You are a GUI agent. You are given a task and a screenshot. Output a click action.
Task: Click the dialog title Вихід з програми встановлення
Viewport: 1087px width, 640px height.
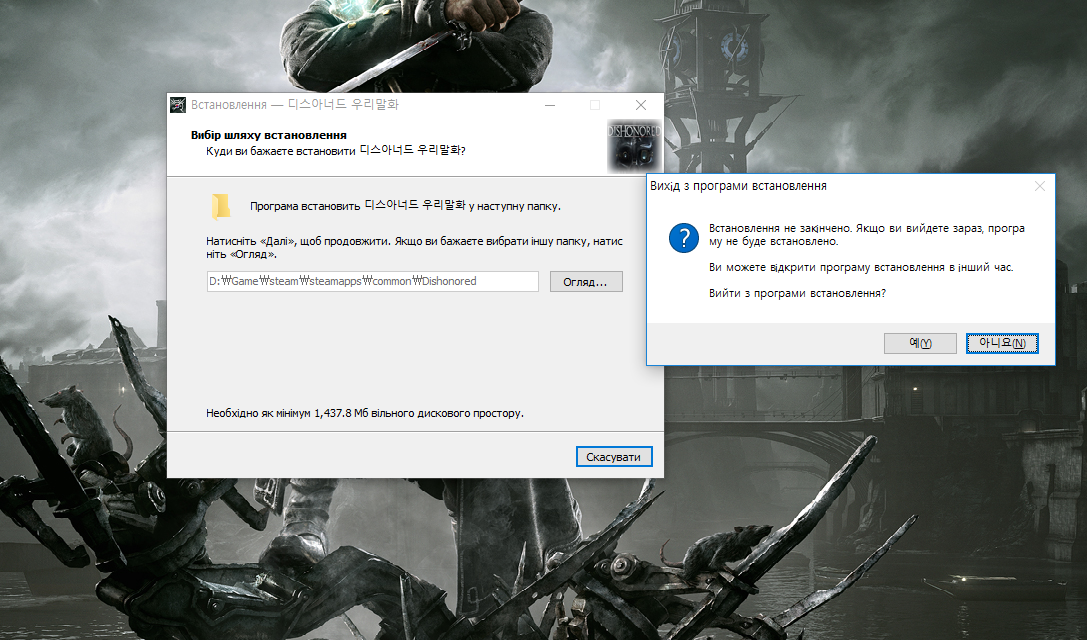pyautogui.click(x=738, y=186)
